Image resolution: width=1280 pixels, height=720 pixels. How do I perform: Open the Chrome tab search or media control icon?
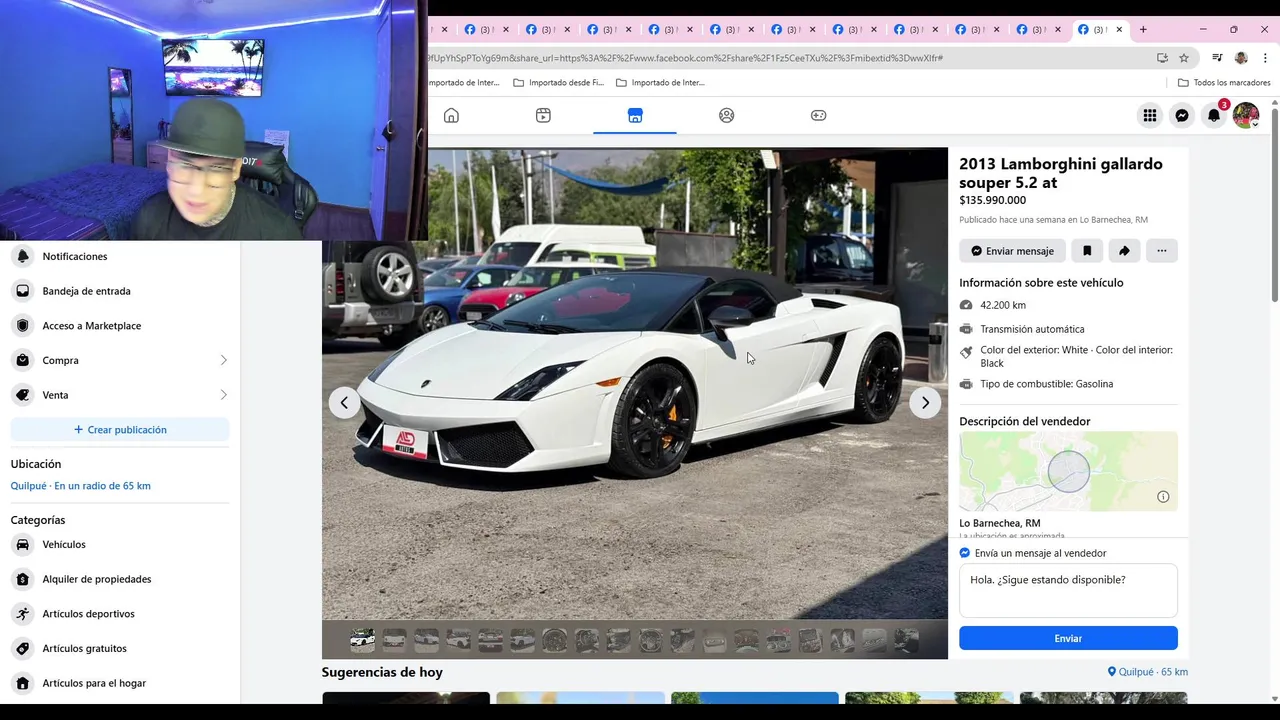[1217, 58]
